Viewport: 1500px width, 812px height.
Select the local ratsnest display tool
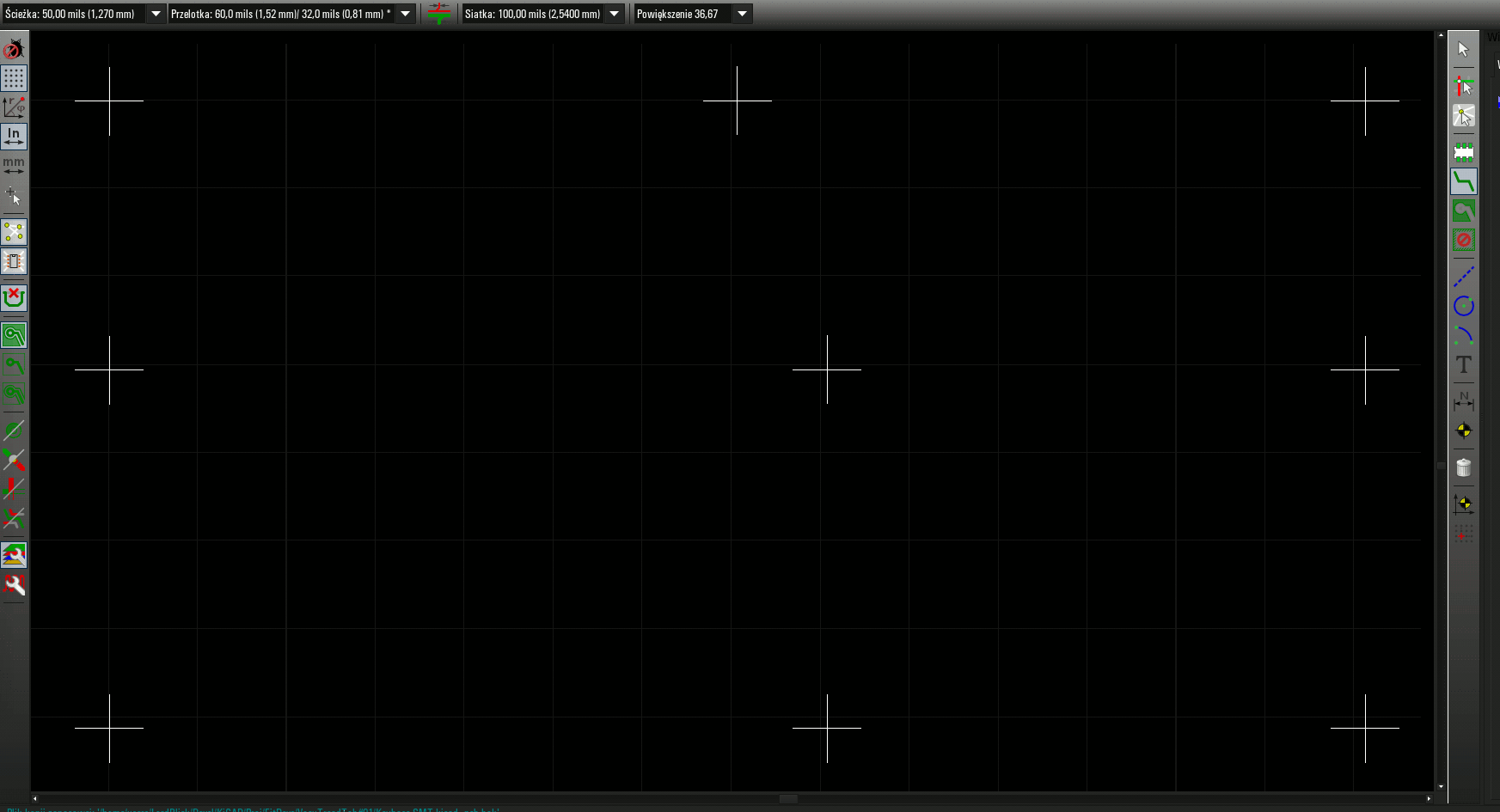pyautogui.click(x=1464, y=115)
